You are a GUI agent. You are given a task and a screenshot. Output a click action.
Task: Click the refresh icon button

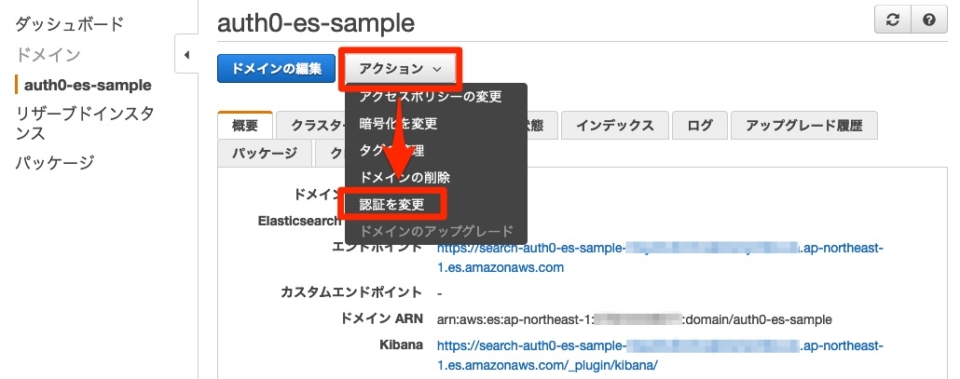[893, 21]
